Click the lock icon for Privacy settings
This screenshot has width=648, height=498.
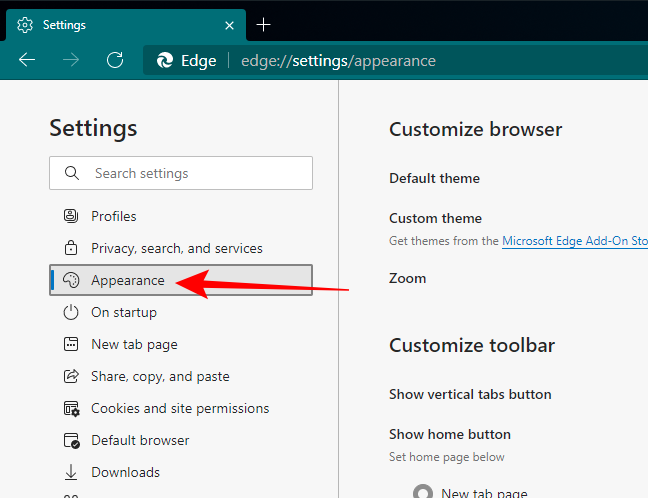pos(71,248)
